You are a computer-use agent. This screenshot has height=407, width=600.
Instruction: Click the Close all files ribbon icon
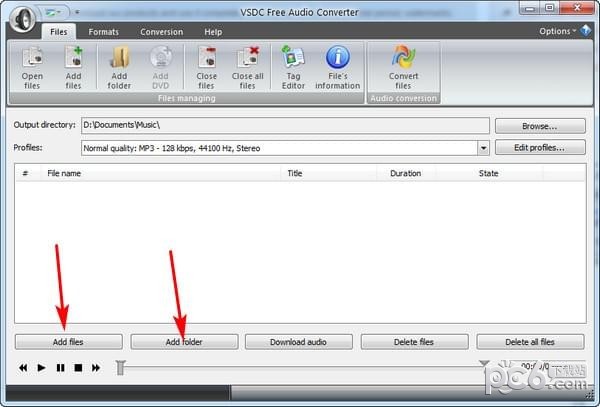(x=248, y=68)
